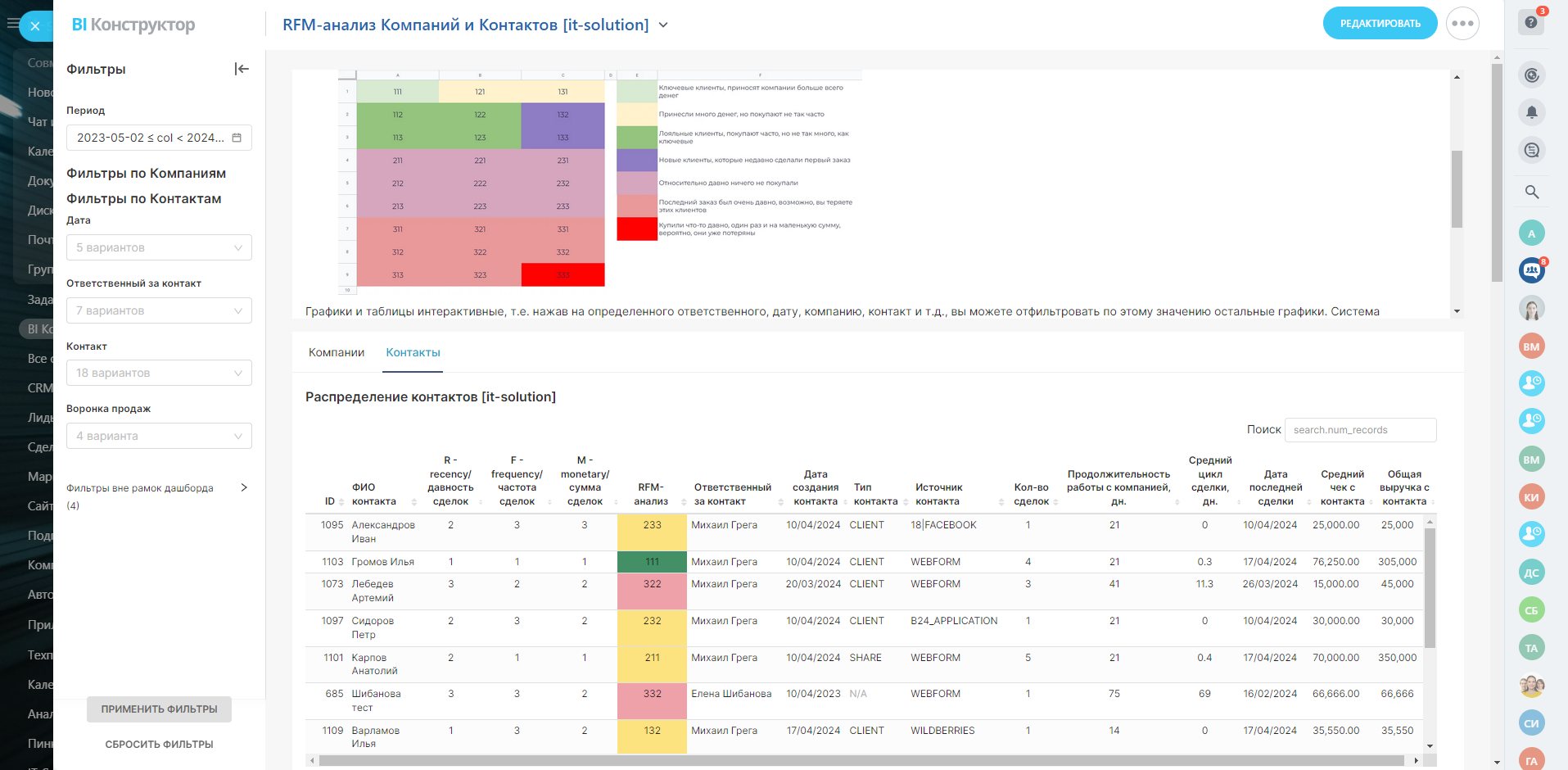1568x770 pixels.
Task: Open group chat icon with badge
Action: click(1532, 269)
